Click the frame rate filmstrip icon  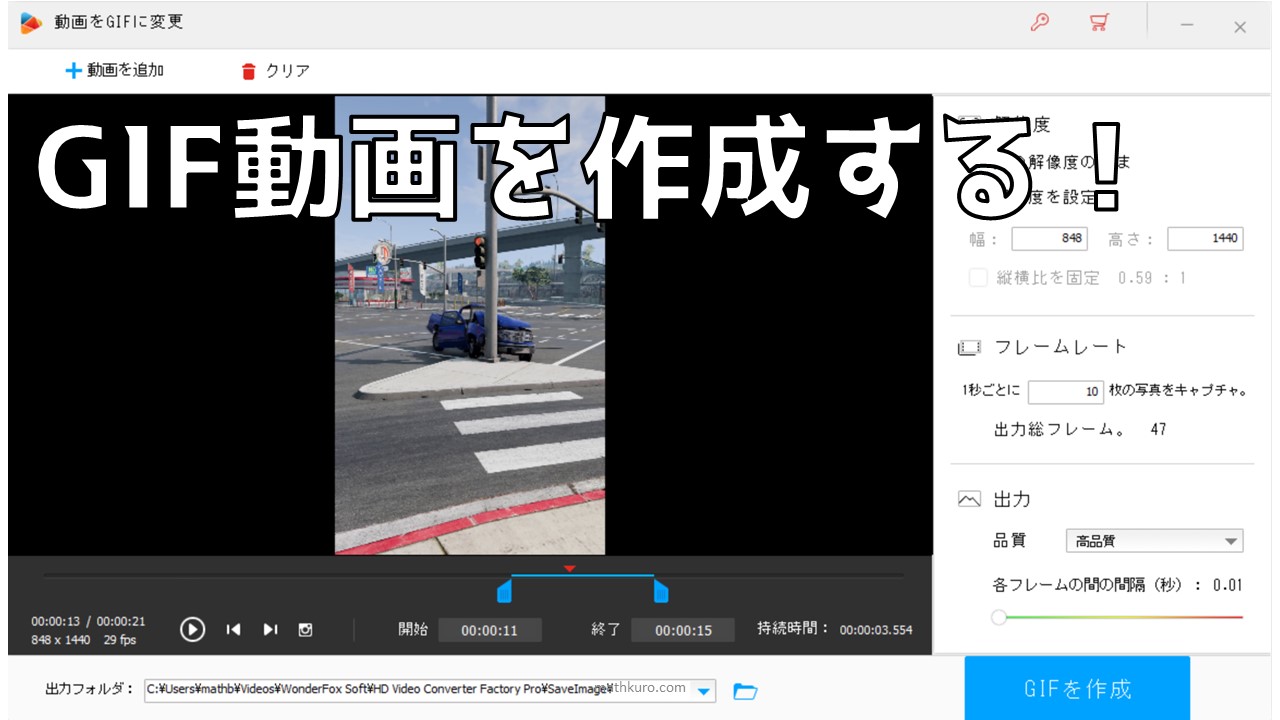coord(969,348)
